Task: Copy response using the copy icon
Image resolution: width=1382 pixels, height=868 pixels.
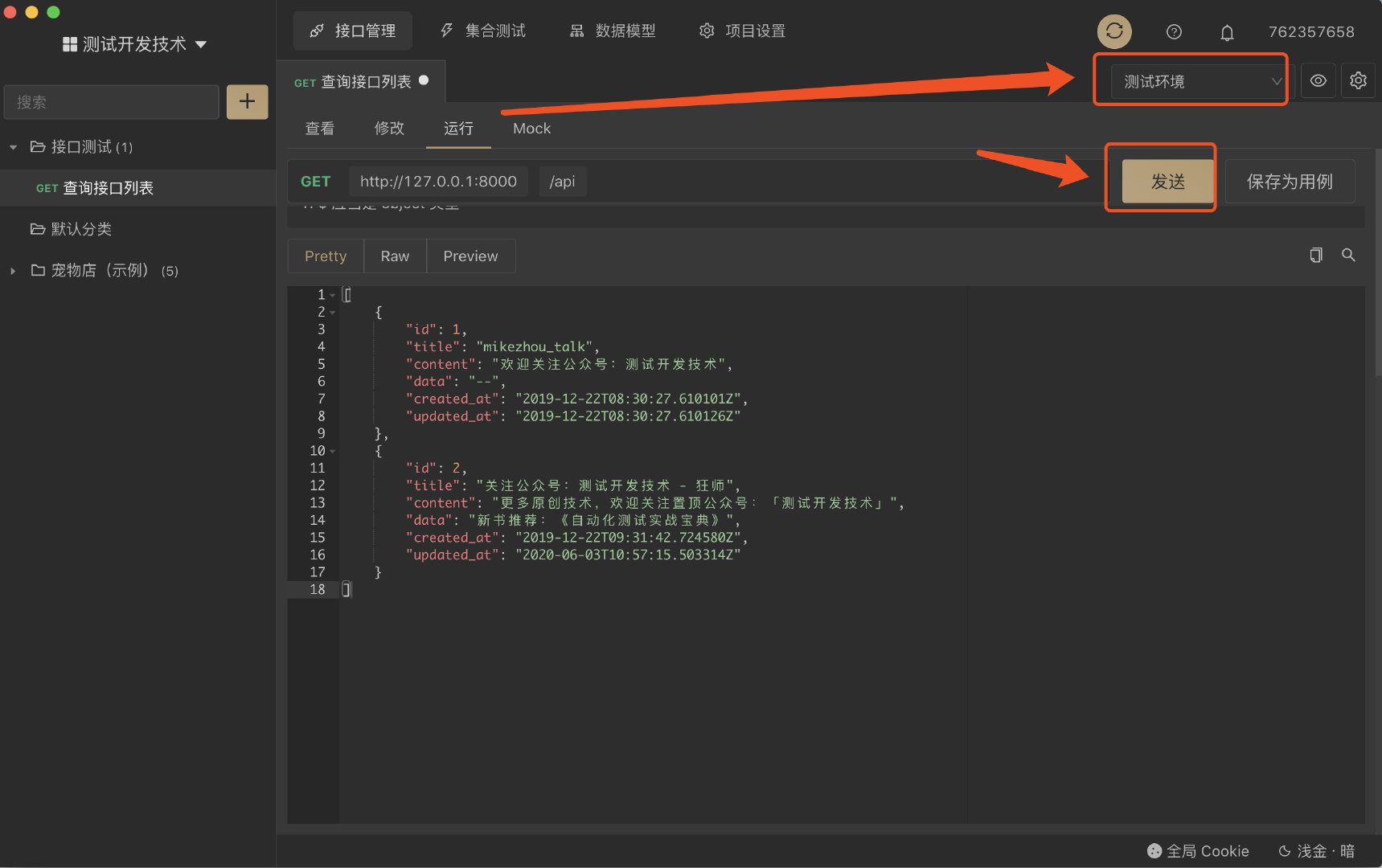Action: pyautogui.click(x=1316, y=255)
